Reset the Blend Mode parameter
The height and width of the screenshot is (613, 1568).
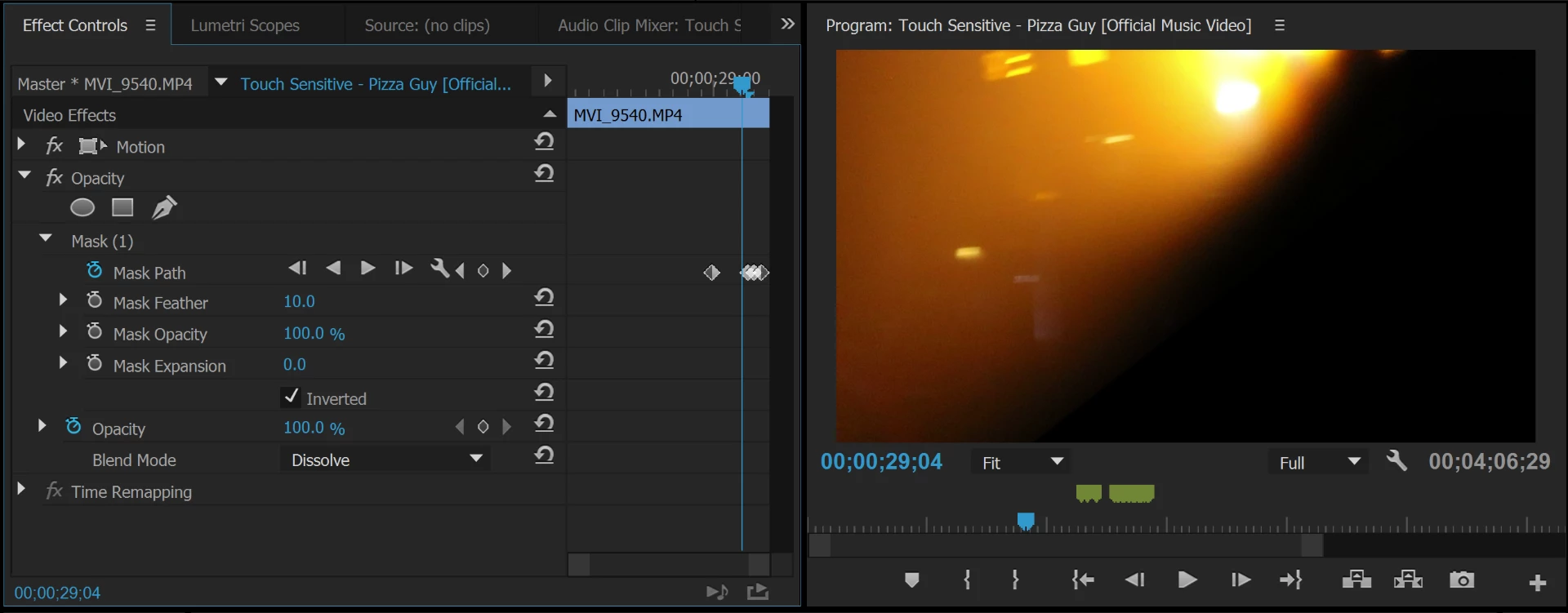click(x=545, y=455)
